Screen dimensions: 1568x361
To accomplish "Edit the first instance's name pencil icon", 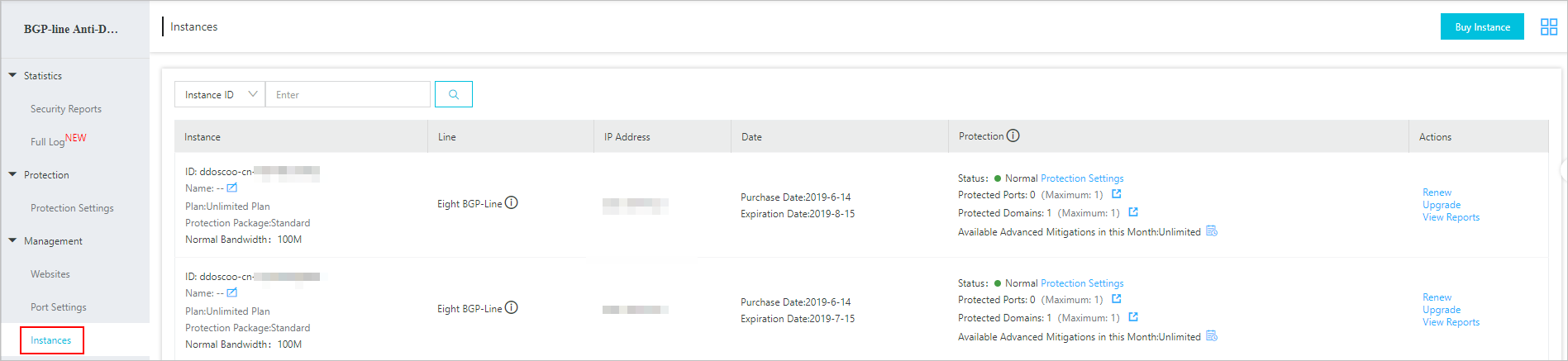I will [x=232, y=188].
